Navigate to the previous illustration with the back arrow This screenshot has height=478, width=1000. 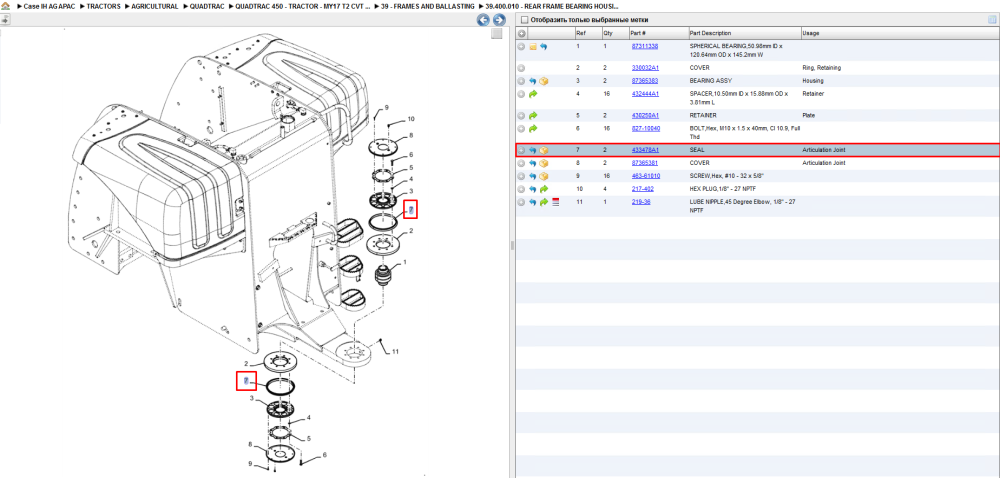[x=484, y=20]
